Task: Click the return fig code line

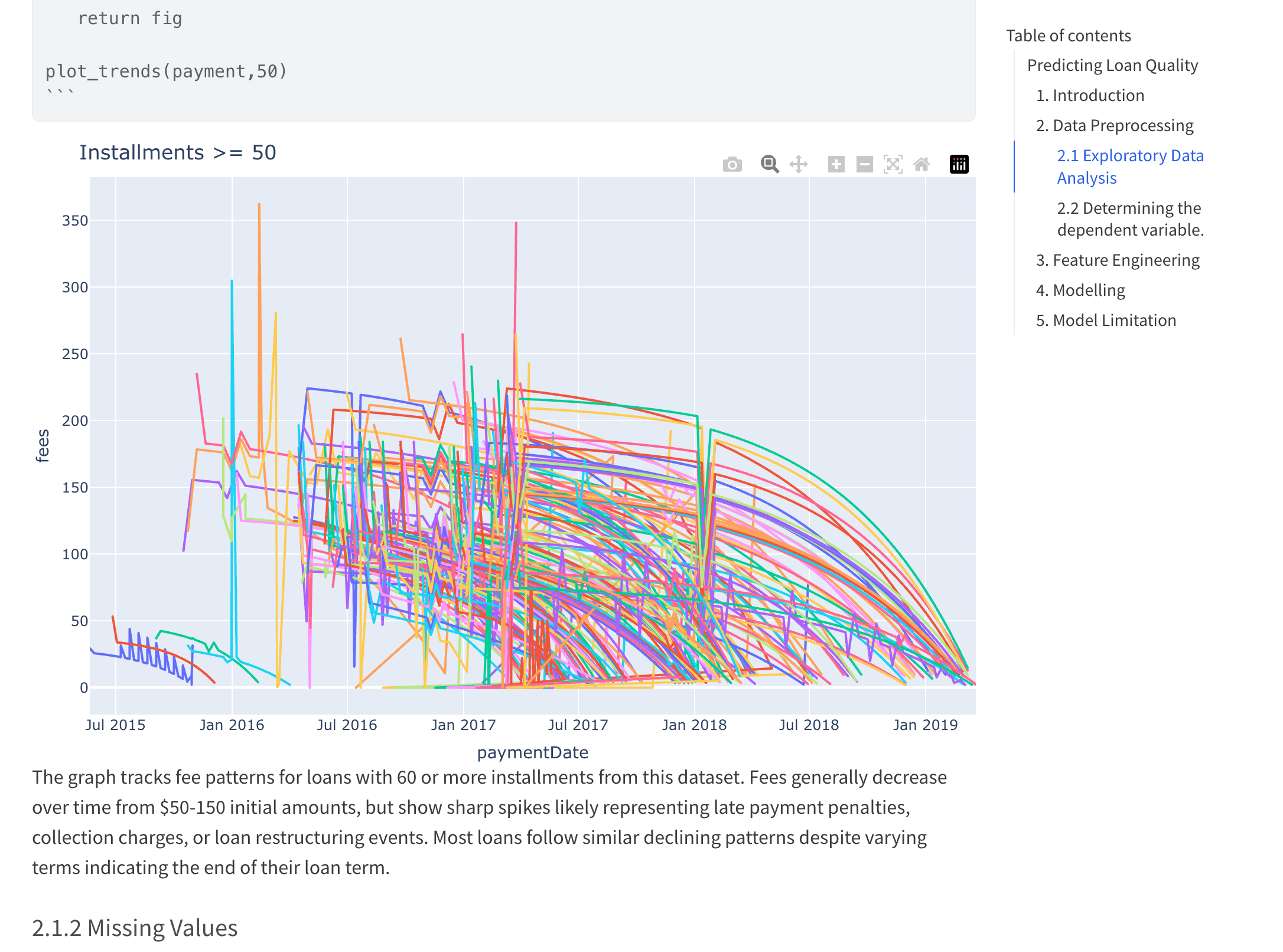Action: [130, 18]
